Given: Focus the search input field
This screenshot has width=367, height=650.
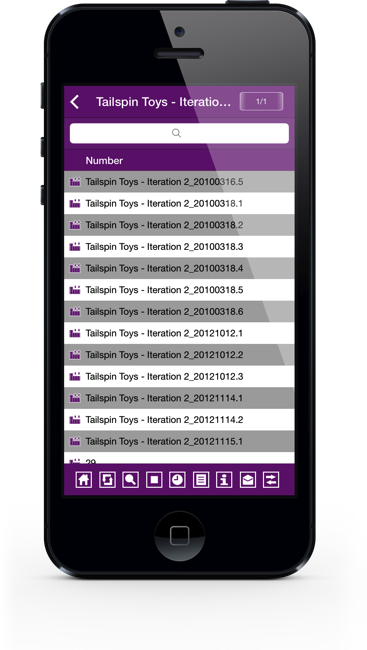Looking at the screenshot, I should click(x=179, y=133).
